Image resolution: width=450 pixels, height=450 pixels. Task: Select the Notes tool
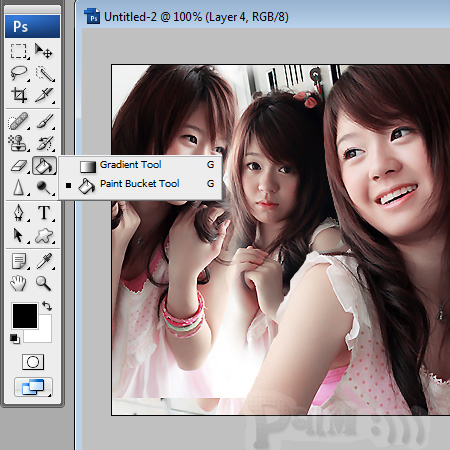coord(19,261)
